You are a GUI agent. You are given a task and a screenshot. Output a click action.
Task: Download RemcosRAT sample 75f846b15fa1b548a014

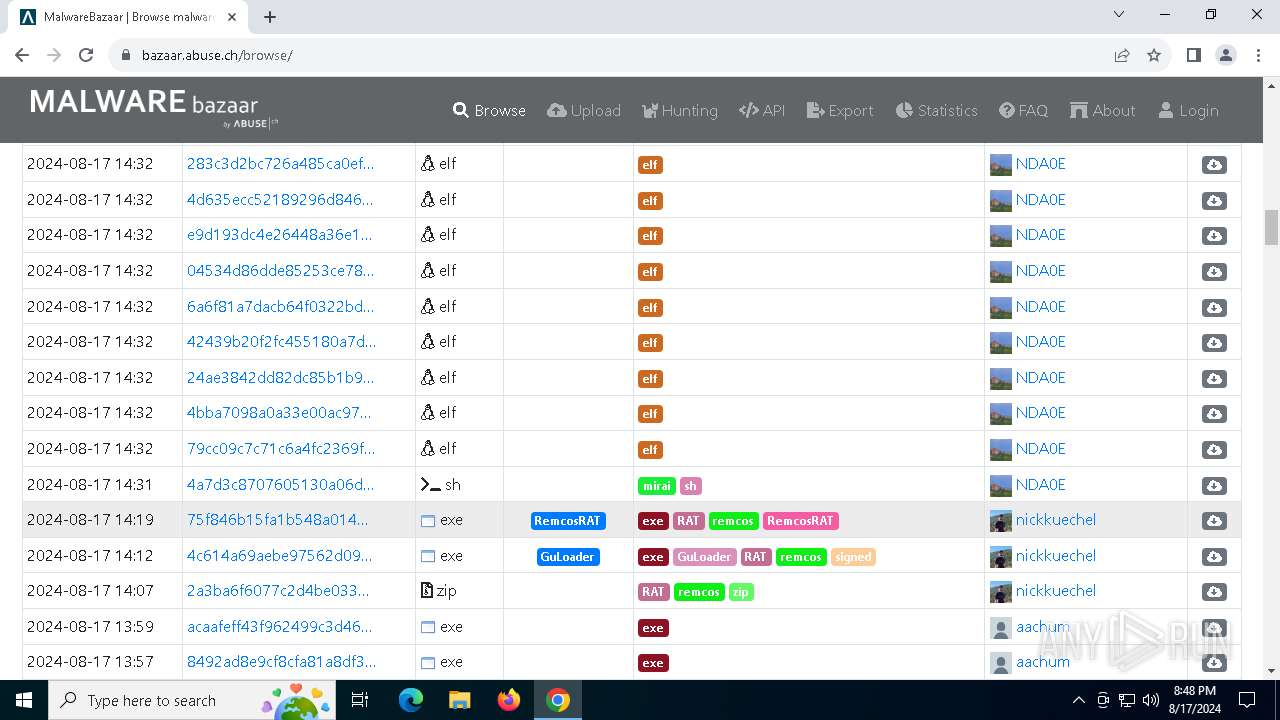tap(1214, 521)
